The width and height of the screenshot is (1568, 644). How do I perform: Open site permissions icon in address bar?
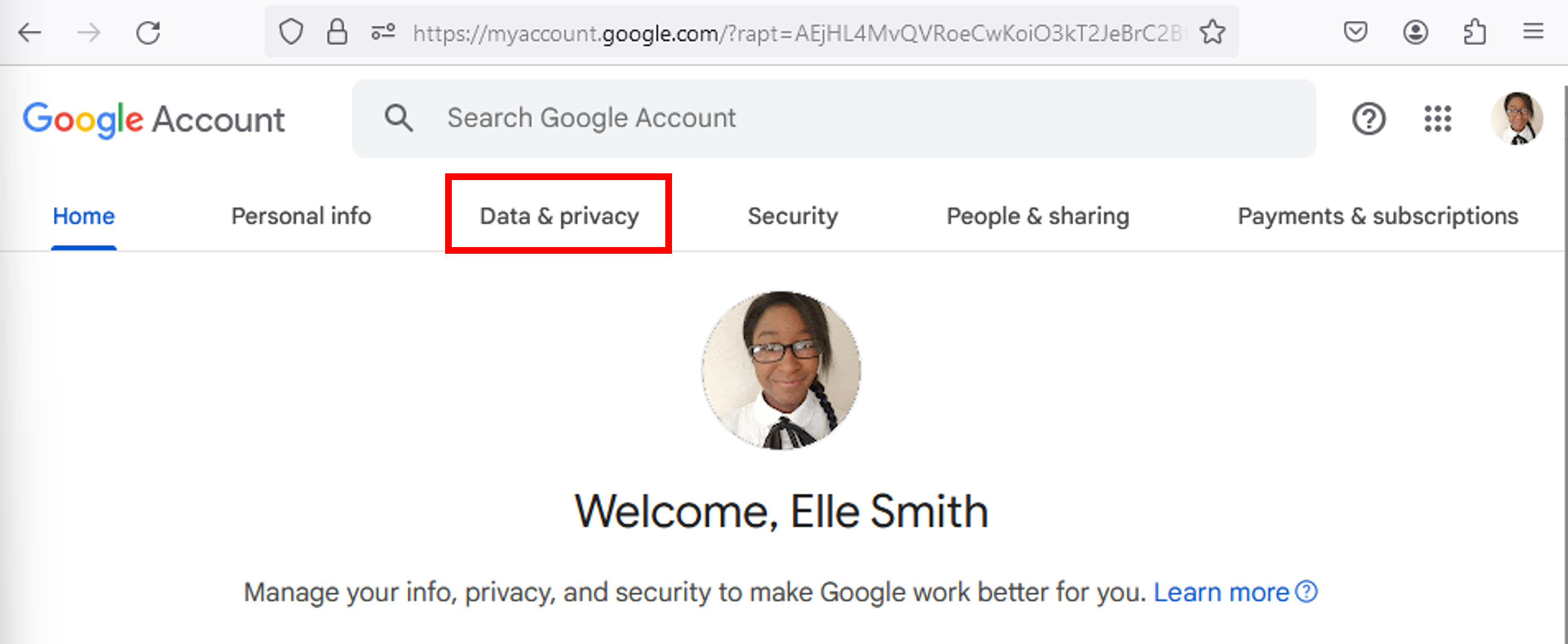click(383, 32)
